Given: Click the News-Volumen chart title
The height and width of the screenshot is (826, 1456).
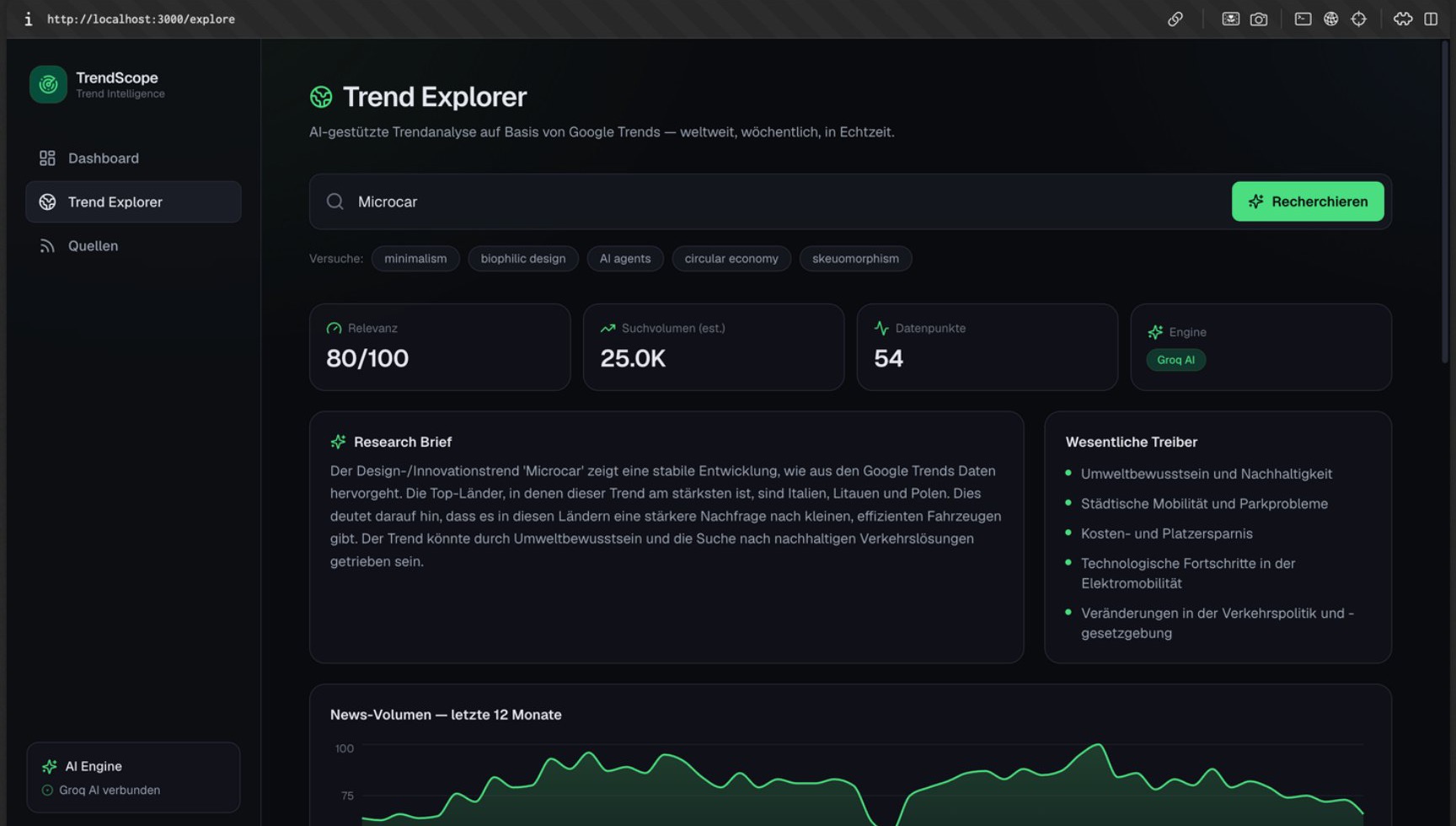Looking at the screenshot, I should pyautogui.click(x=446, y=715).
